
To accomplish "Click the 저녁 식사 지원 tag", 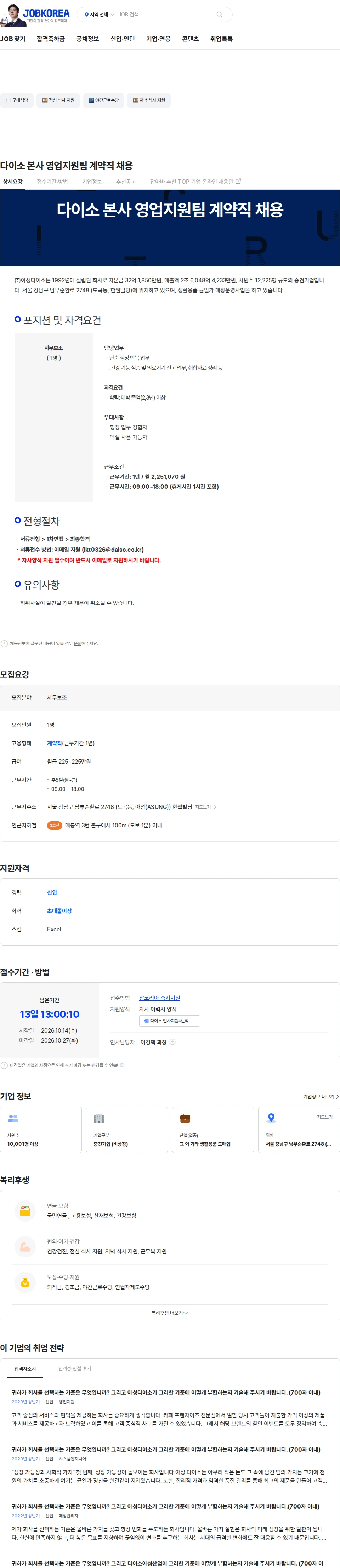I will (149, 100).
